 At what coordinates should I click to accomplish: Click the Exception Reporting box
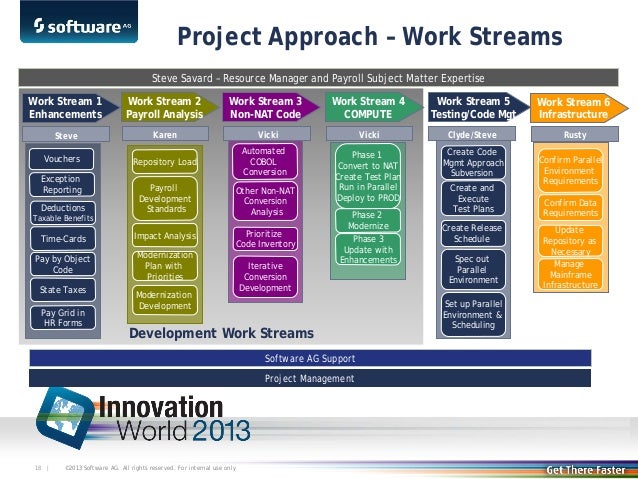click(62, 184)
